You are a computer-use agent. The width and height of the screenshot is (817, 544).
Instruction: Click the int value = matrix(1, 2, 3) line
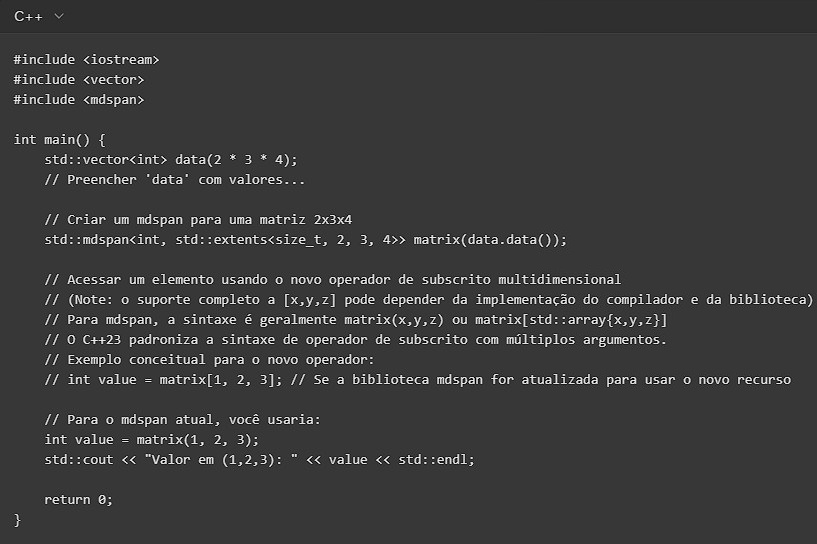(152, 439)
